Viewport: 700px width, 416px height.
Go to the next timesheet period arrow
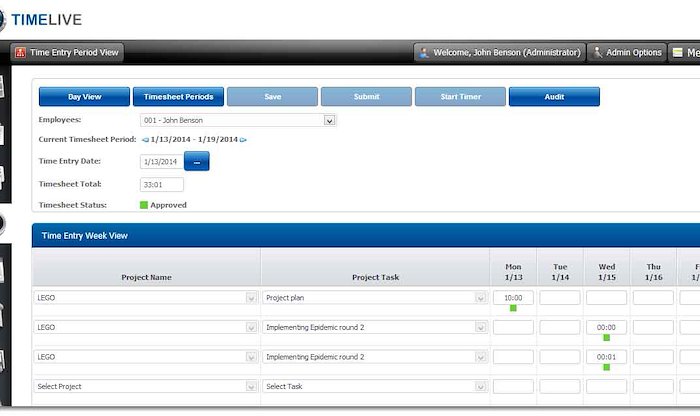[243, 140]
